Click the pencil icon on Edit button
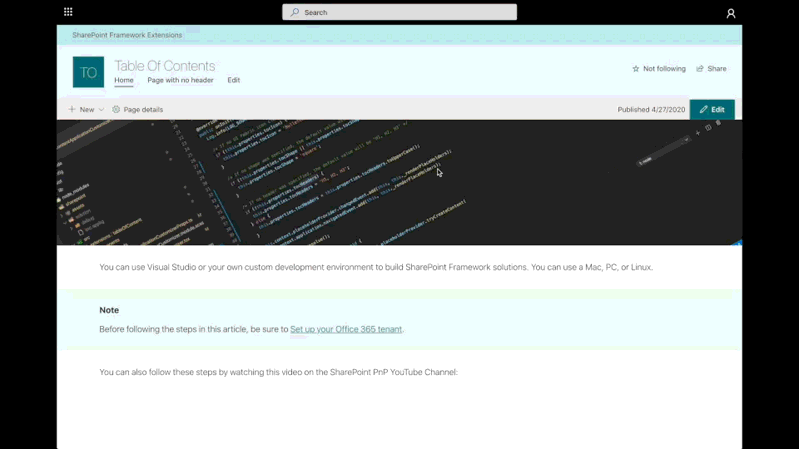 tap(704, 109)
